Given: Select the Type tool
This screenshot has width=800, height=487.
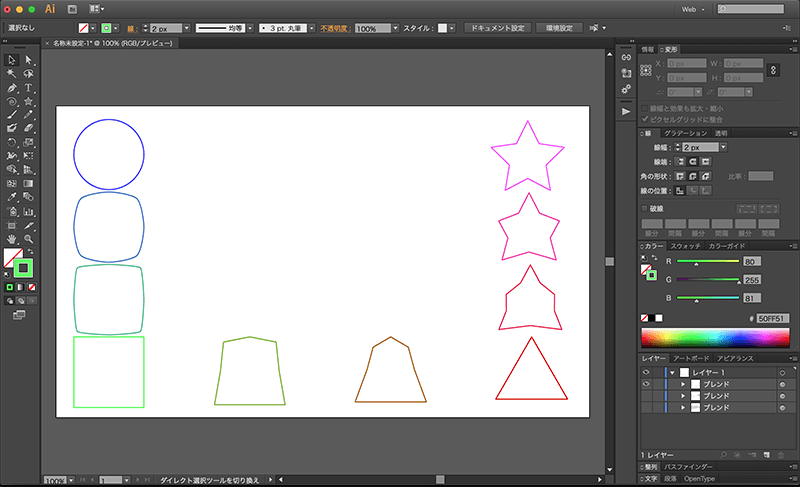Looking at the screenshot, I should pyautogui.click(x=29, y=88).
